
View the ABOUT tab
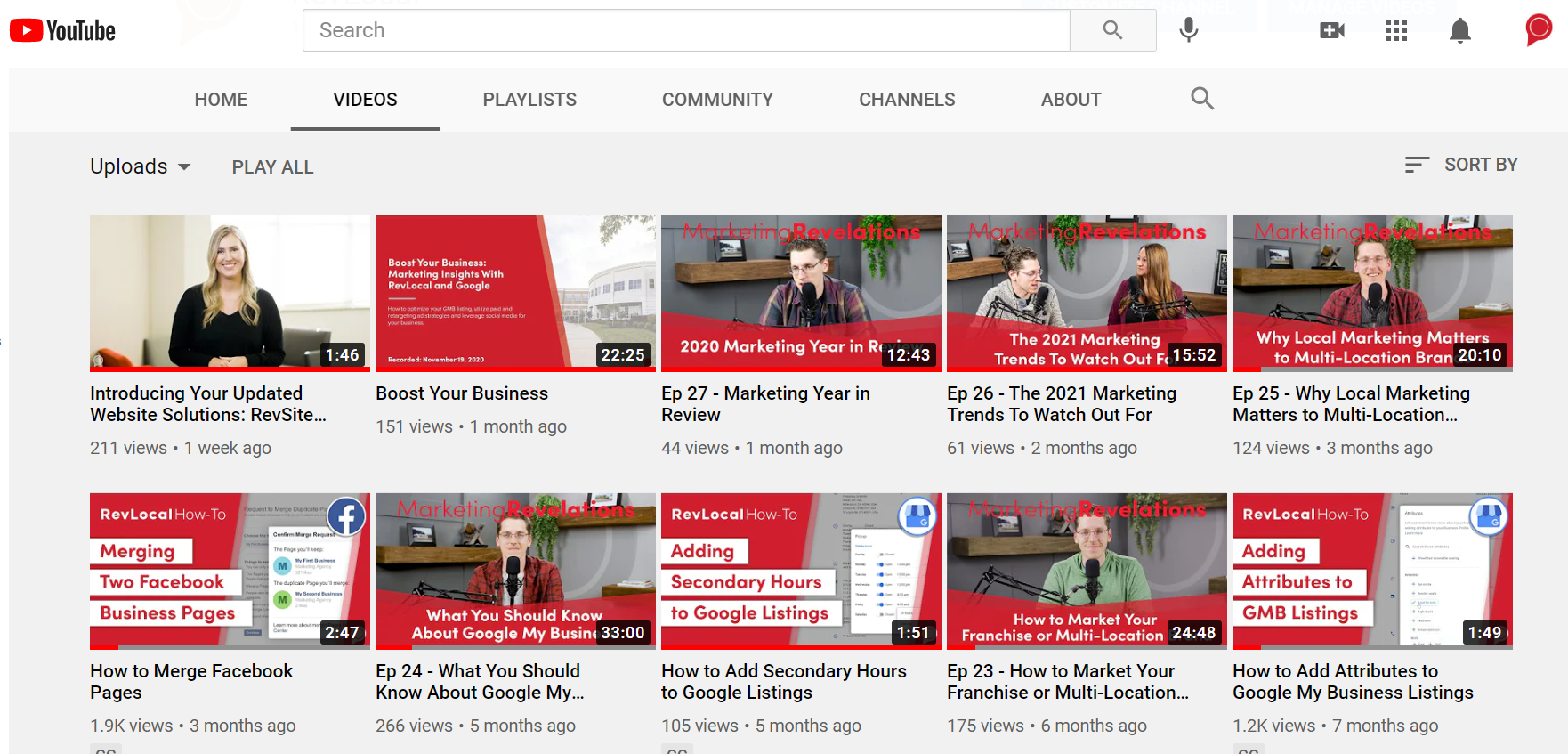(x=1071, y=100)
